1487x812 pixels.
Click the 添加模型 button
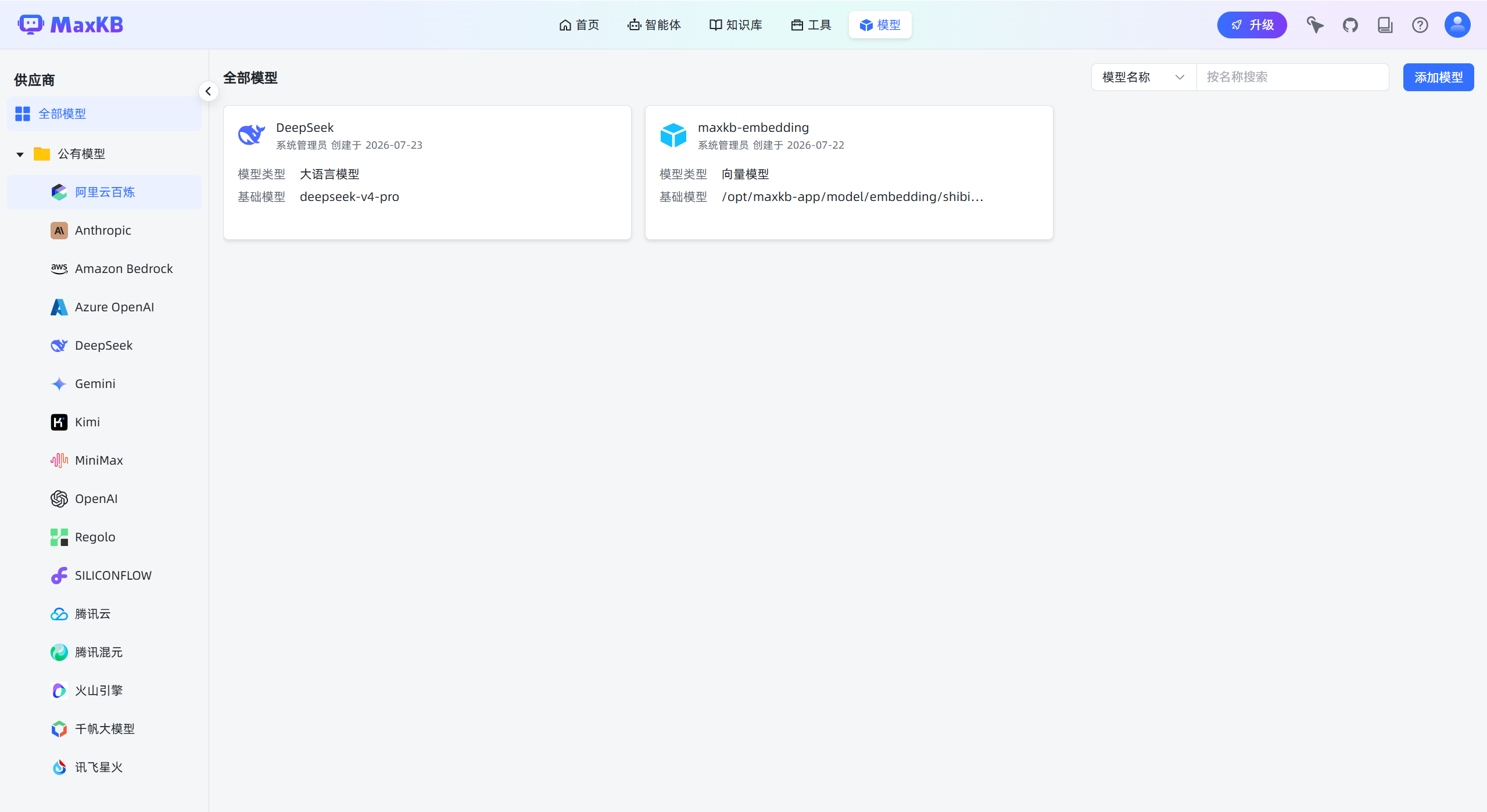tap(1438, 77)
